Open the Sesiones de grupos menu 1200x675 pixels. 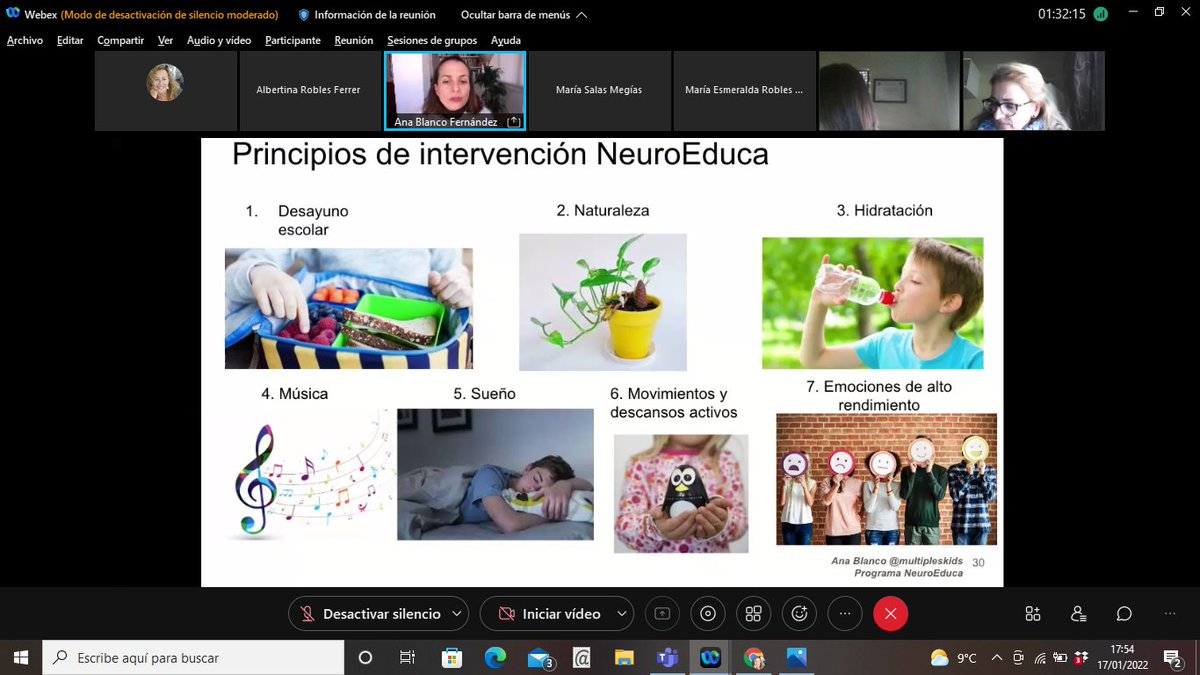tap(433, 40)
